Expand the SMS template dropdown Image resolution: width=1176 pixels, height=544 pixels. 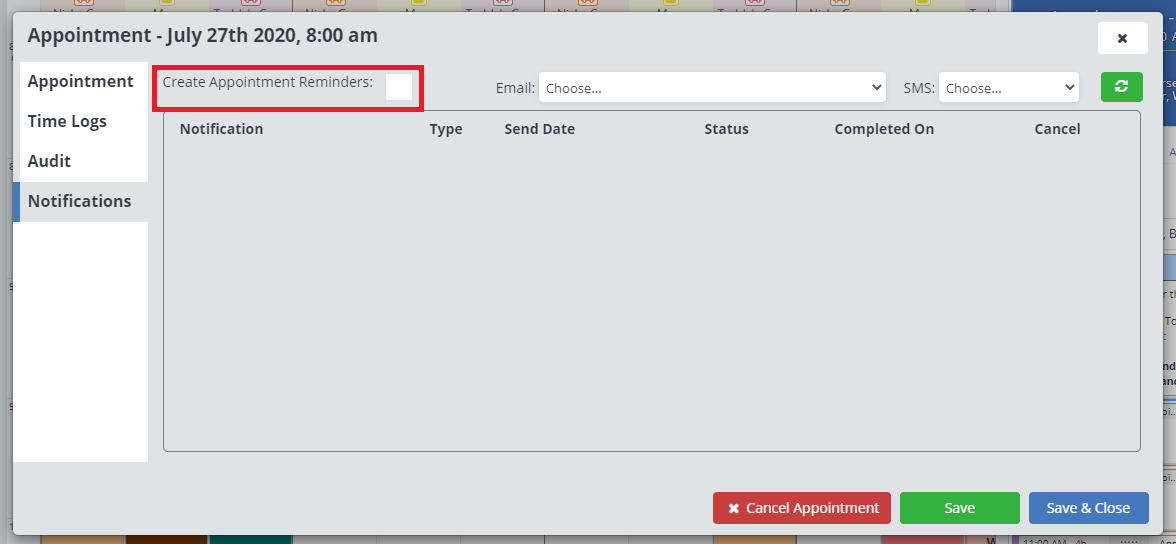click(x=1008, y=88)
